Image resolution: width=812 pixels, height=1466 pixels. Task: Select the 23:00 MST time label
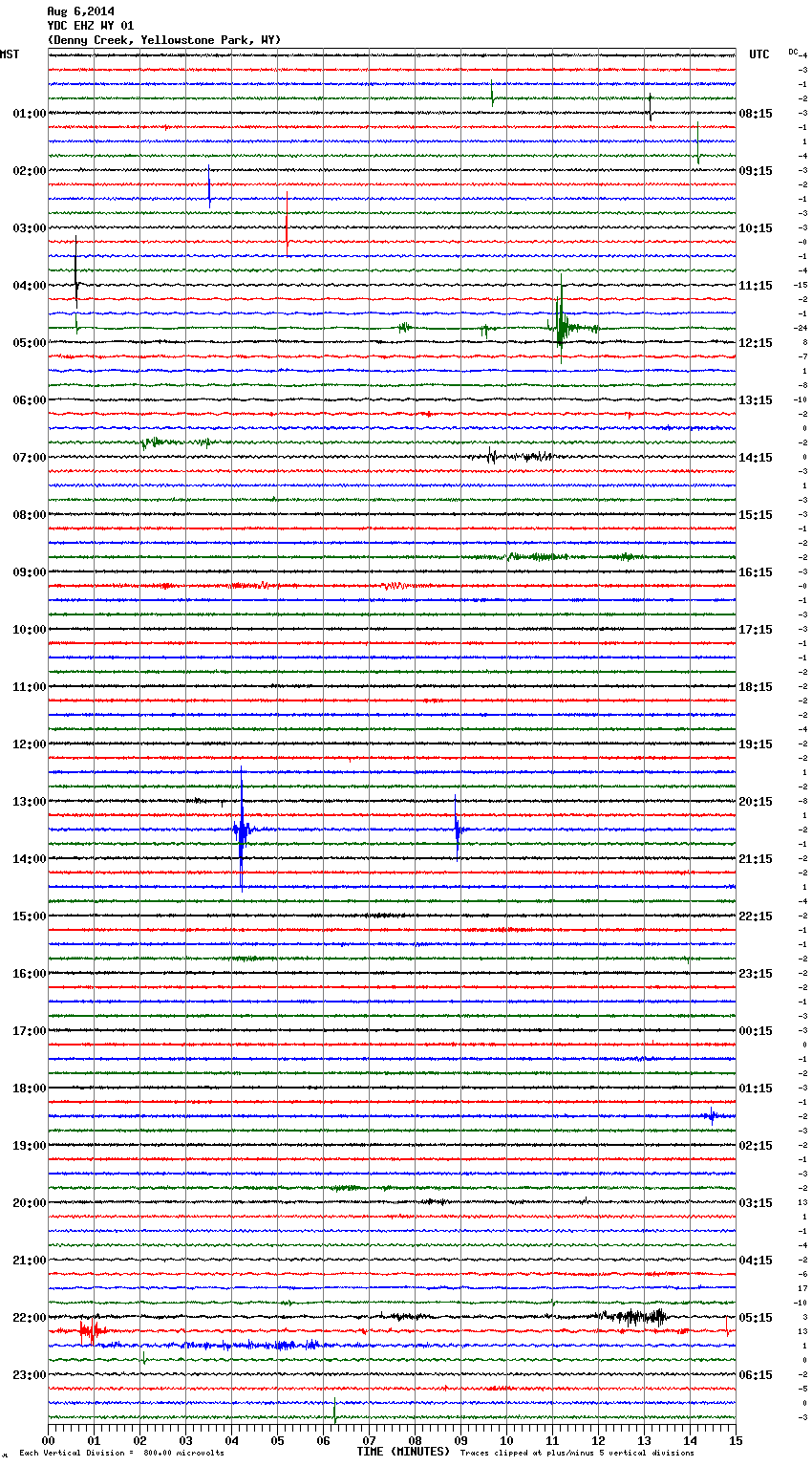tap(30, 1375)
